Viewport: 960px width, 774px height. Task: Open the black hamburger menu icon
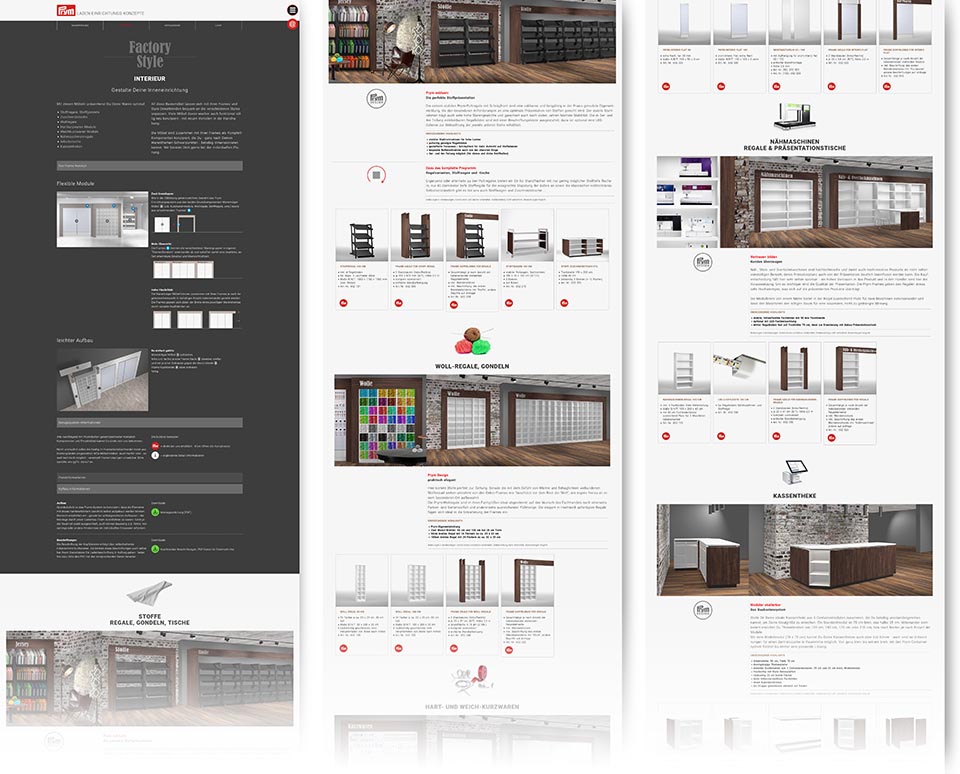293,10
